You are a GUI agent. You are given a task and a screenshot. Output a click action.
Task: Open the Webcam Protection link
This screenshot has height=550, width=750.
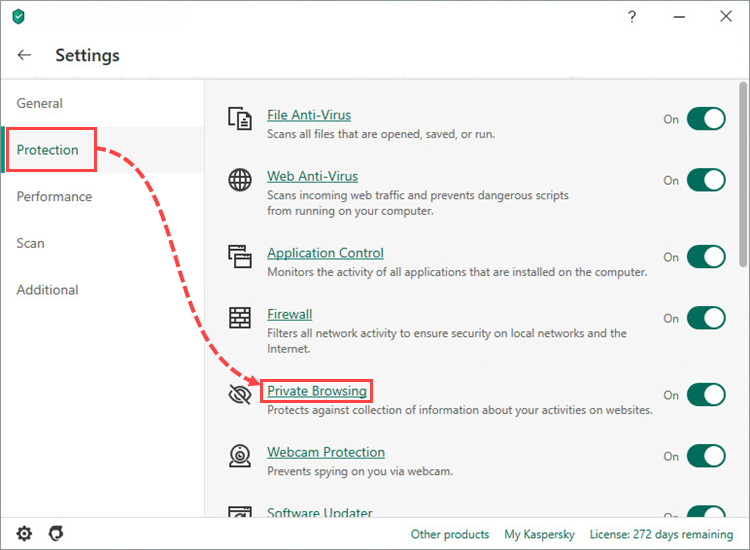click(x=326, y=452)
